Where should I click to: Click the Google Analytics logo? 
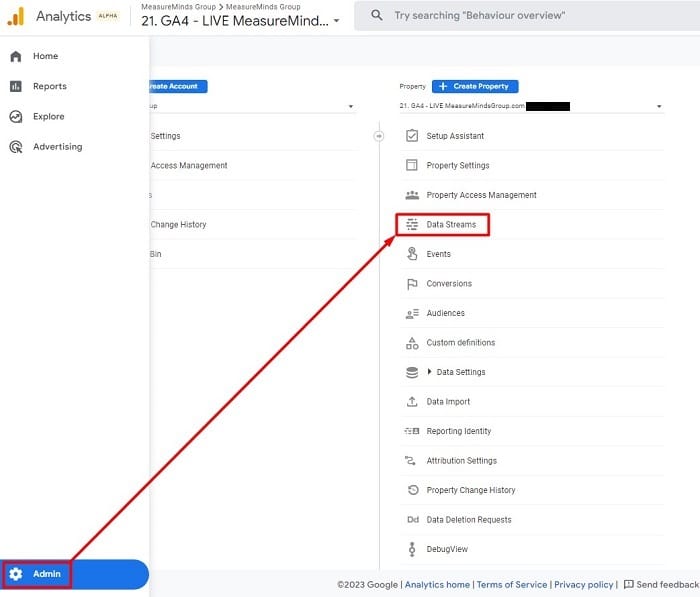(16, 17)
